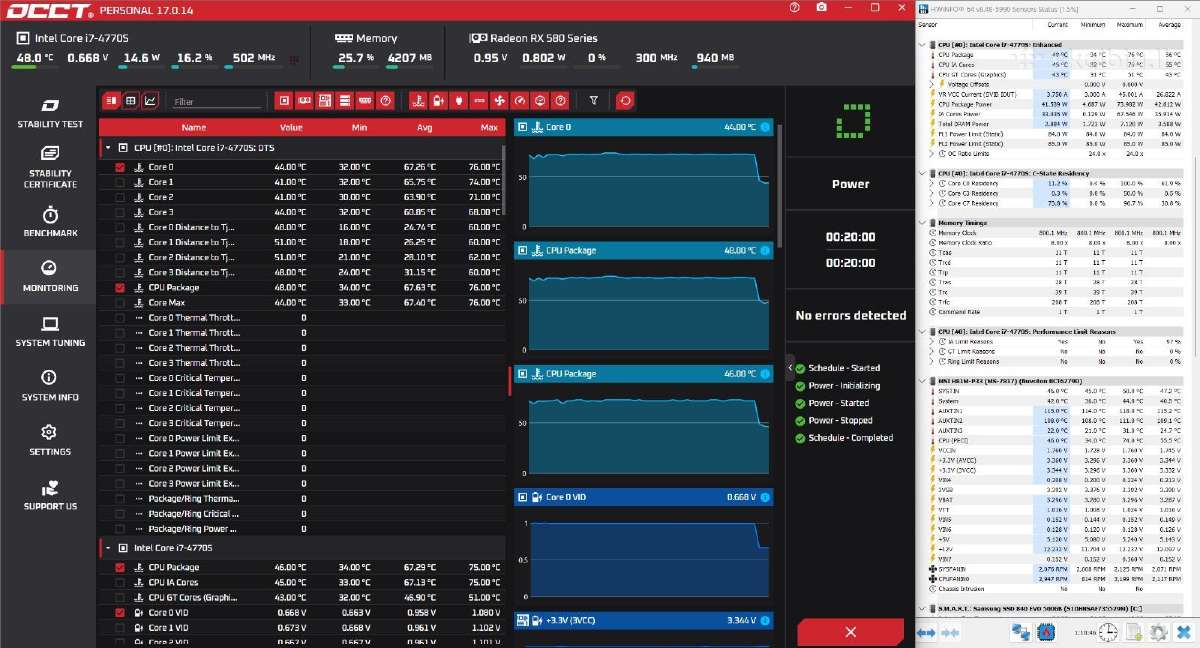Click info icon on Core 0 graph

765,127
